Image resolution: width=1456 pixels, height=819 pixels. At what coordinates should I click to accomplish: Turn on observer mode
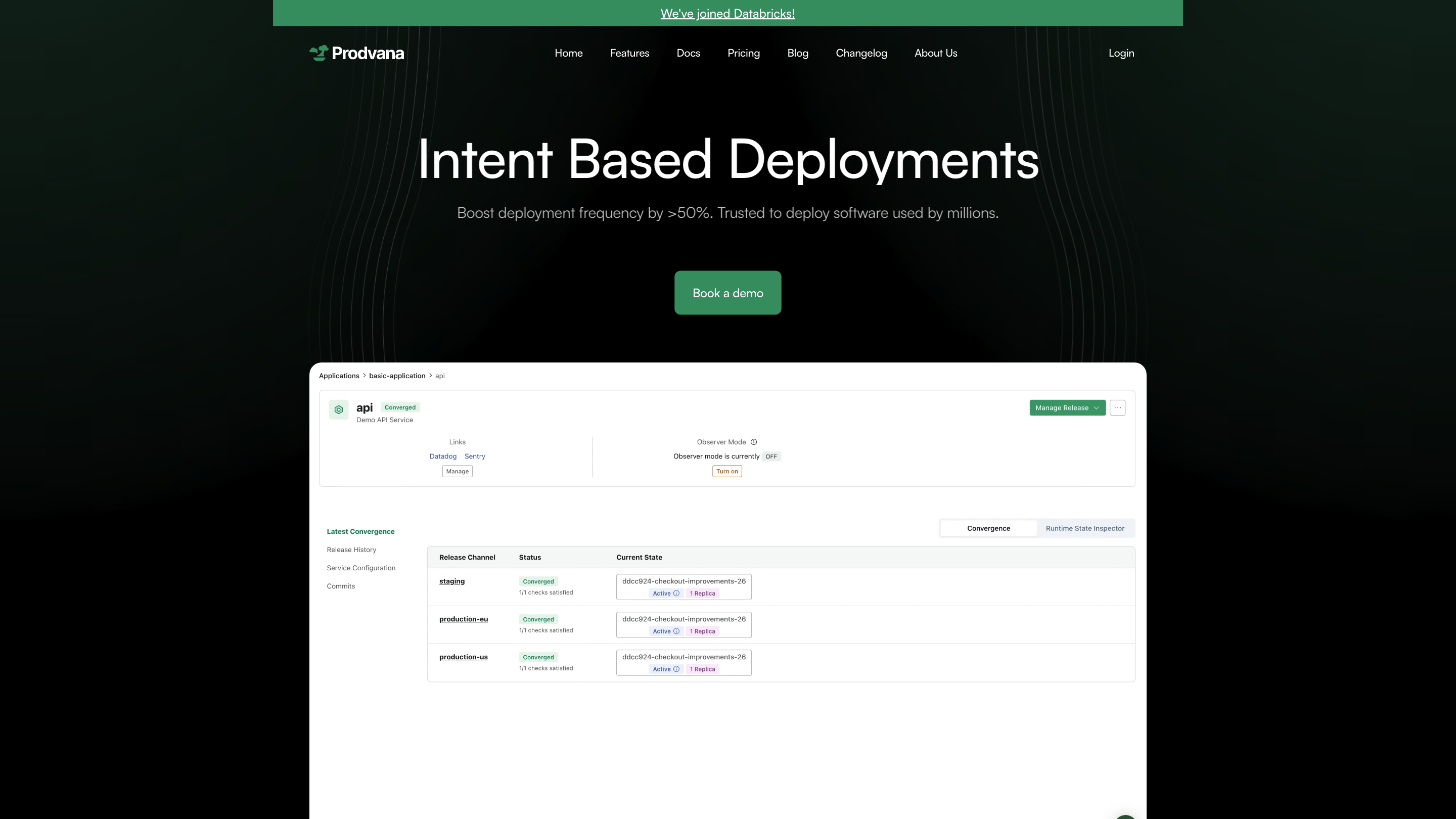[x=727, y=471]
